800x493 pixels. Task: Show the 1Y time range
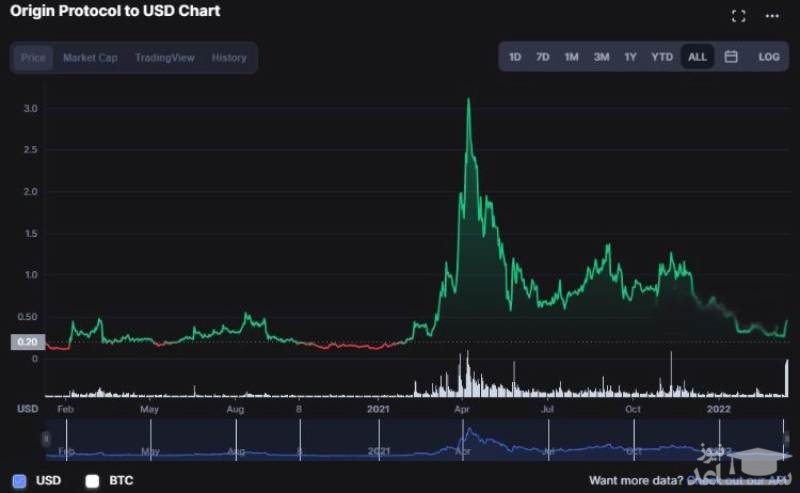point(630,57)
